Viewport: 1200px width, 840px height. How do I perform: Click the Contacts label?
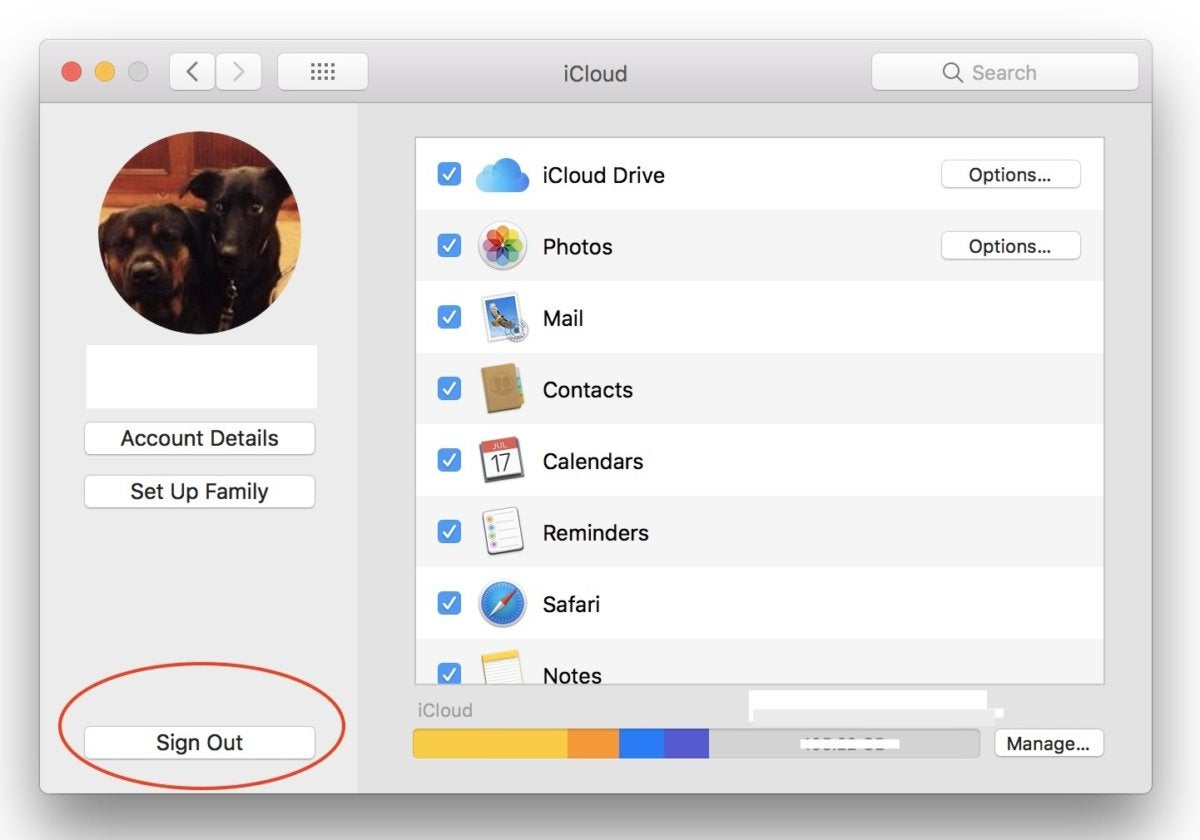[x=587, y=389]
